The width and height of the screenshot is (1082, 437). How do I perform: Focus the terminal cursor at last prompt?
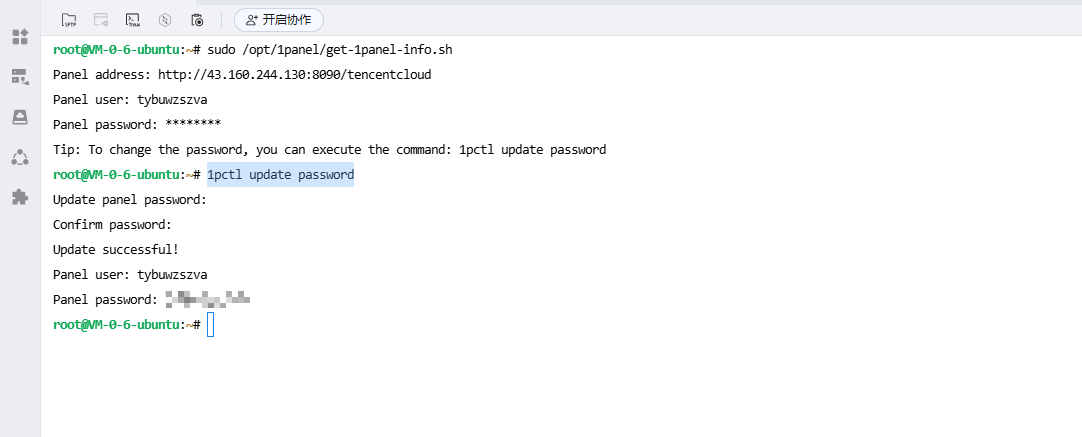tap(210, 325)
